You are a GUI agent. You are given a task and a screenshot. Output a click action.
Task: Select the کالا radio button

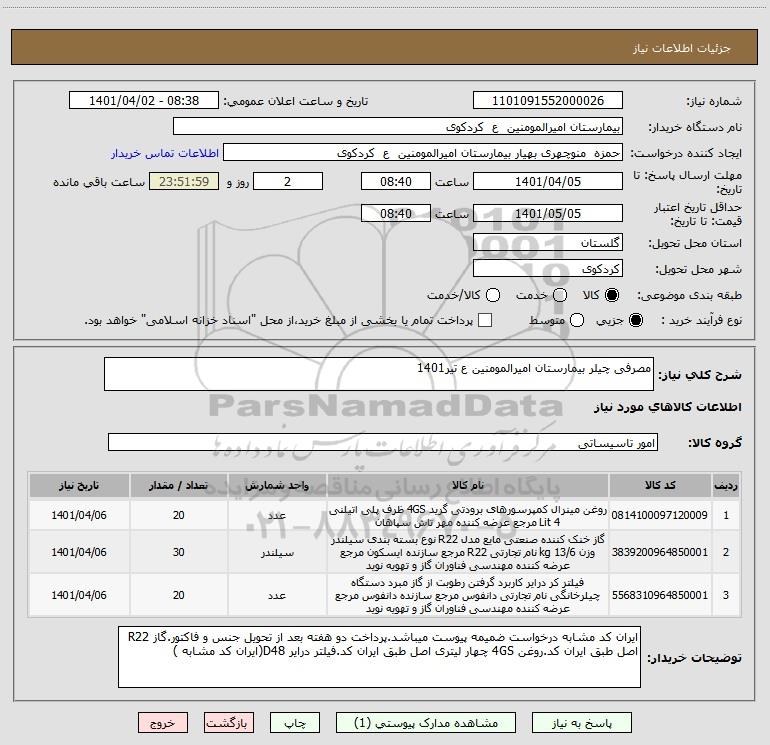click(612, 295)
